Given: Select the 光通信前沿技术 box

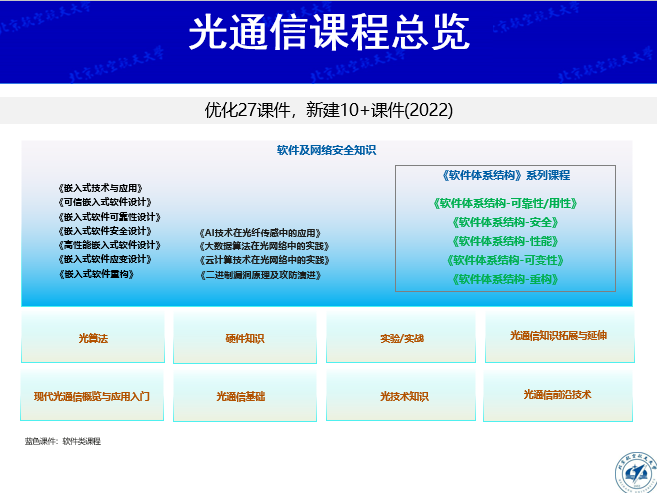Looking at the screenshot, I should coord(557,395).
